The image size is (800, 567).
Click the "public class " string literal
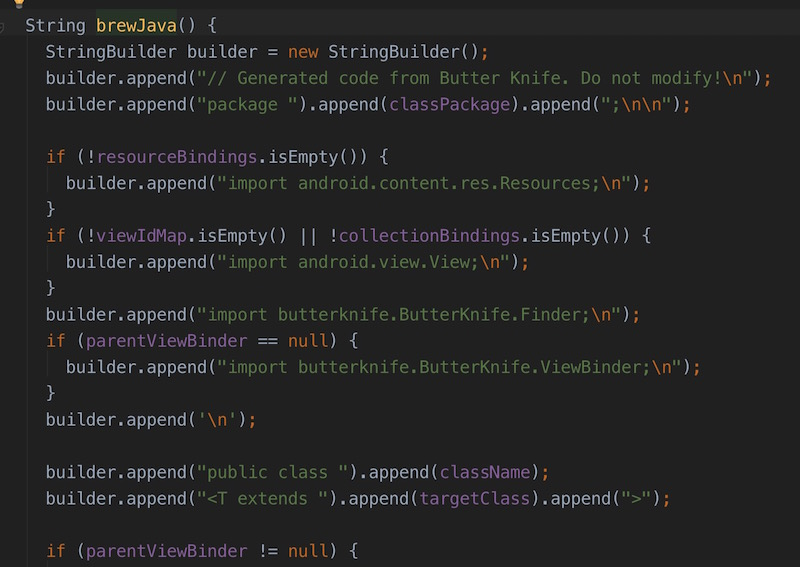pyautogui.click(x=272, y=473)
